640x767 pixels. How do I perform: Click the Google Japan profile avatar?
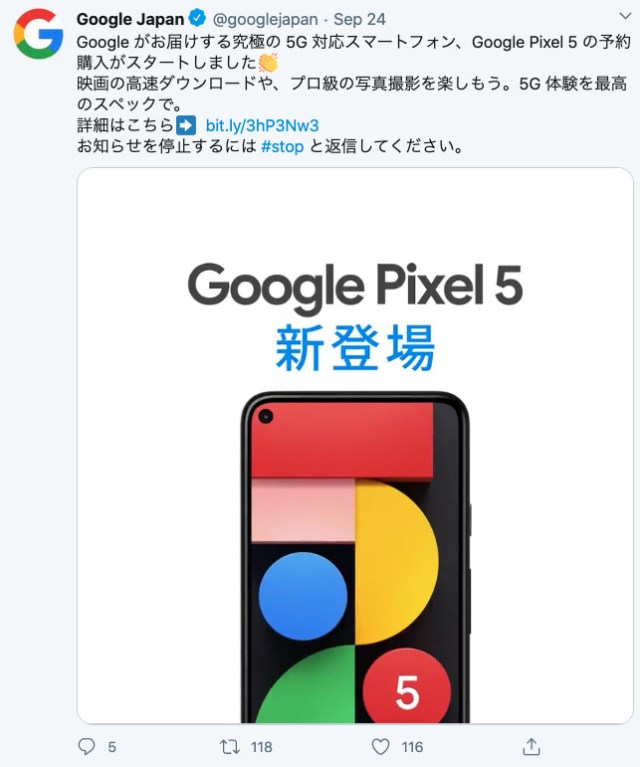(38, 34)
